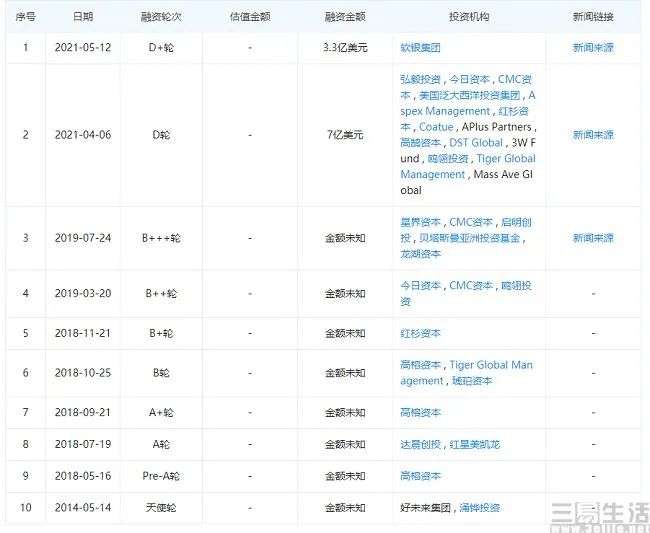650x533 pixels.
Task: Open the 美国泛大西洋投资集团 link
Action: (470, 95)
